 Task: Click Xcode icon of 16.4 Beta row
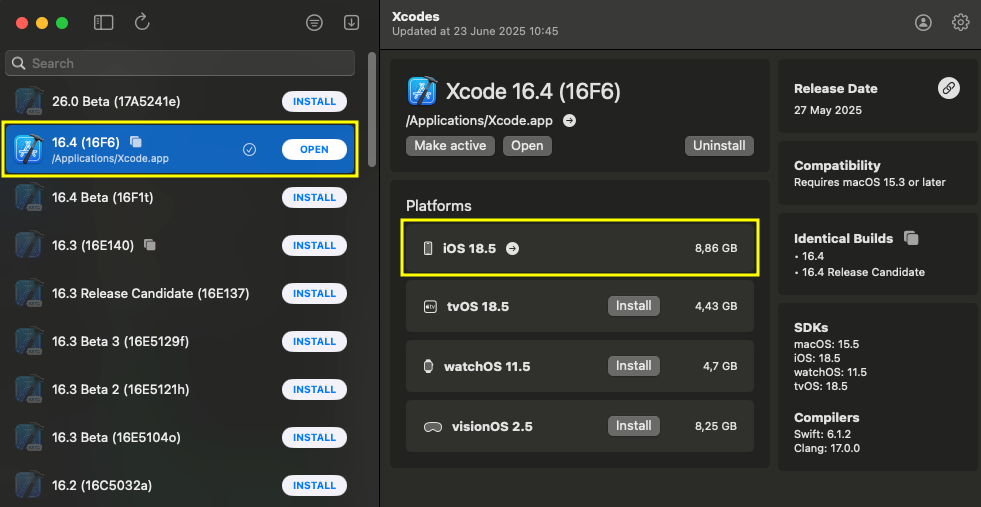[x=29, y=197]
